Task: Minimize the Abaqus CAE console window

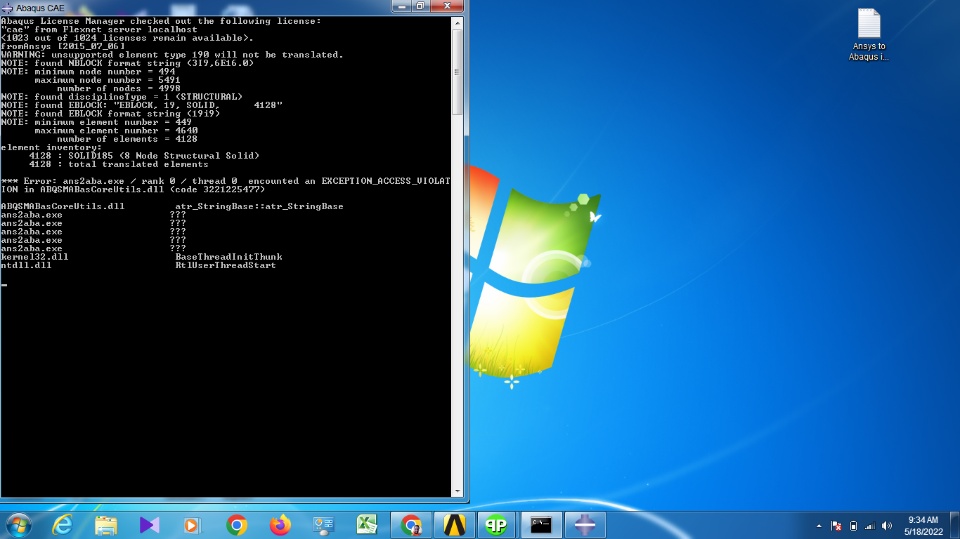Action: [402, 6]
